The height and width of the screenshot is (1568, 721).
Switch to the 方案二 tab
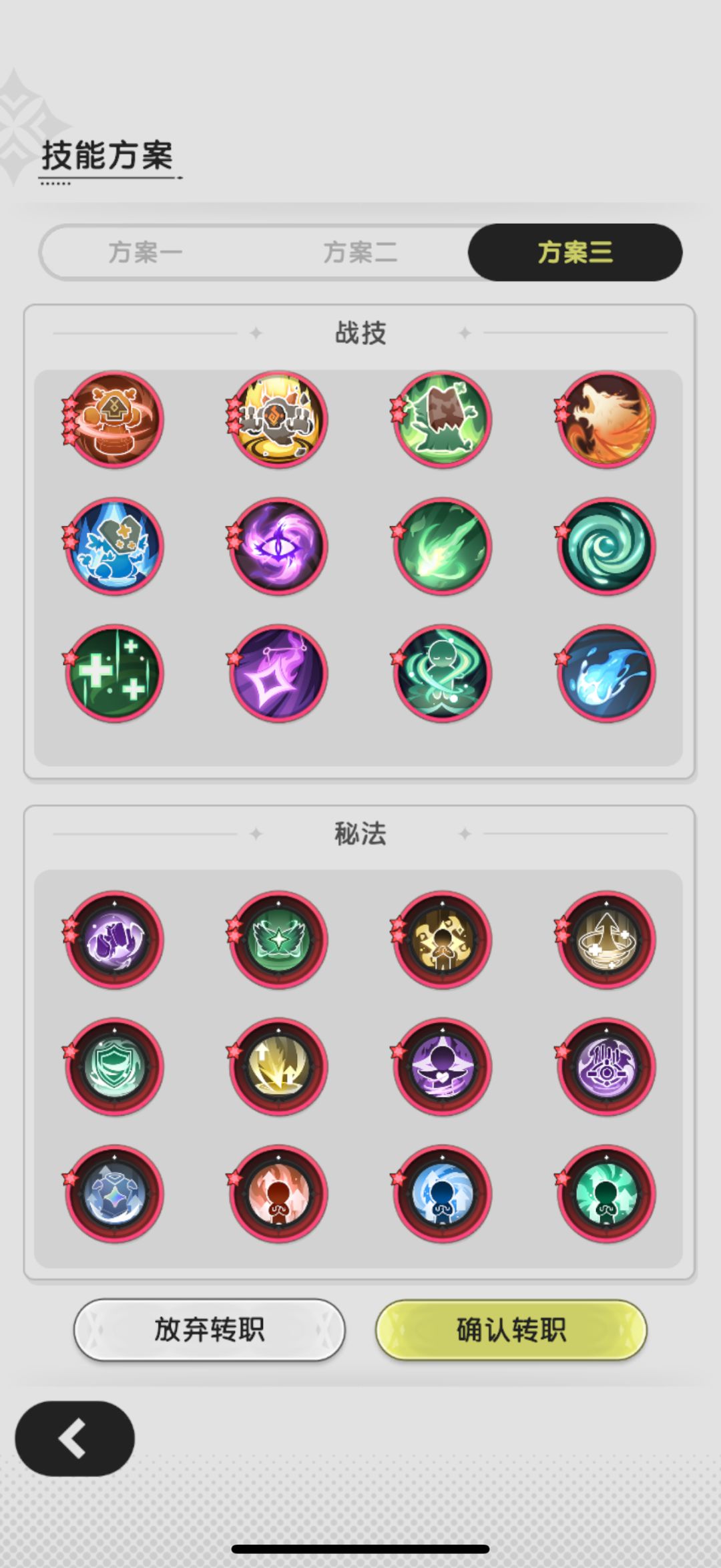pos(360,252)
